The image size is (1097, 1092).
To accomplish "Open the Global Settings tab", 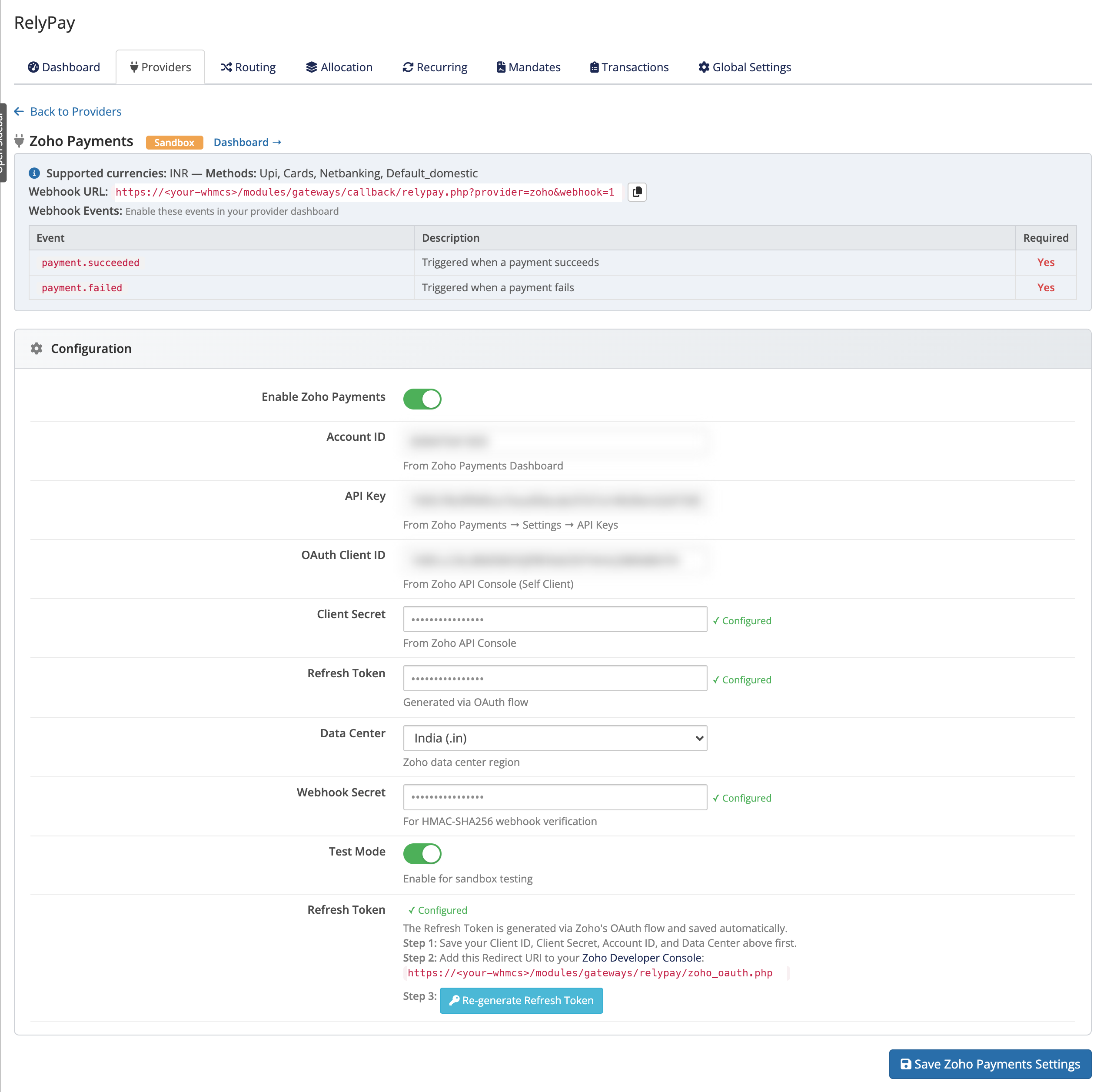I will (745, 67).
